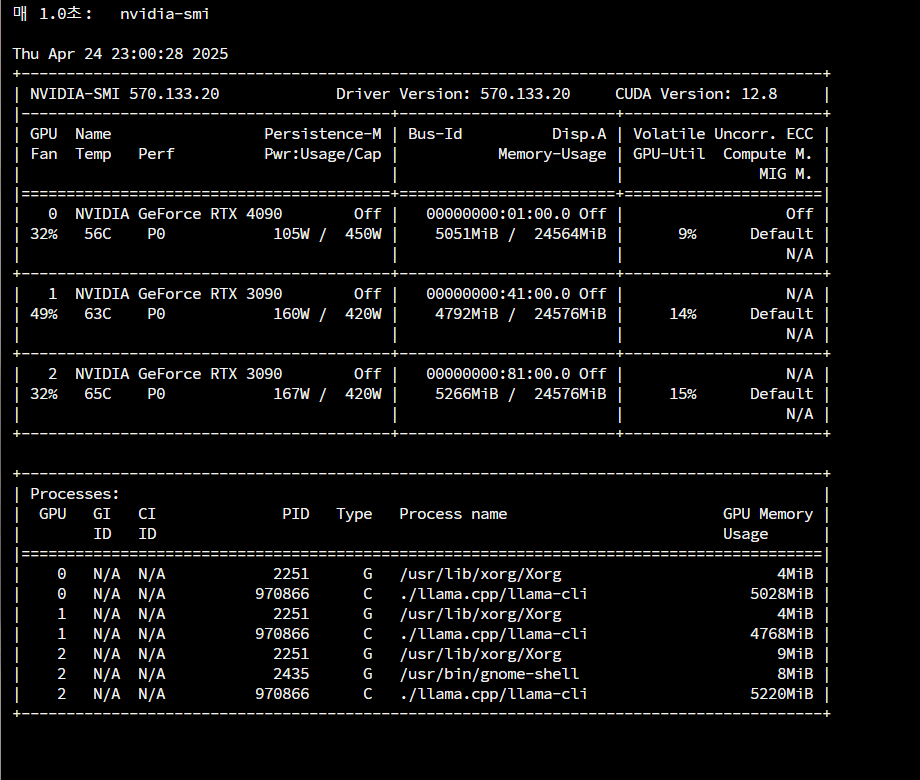Click the 'GPU-Util' column header
Viewport: 920px width, 780px height.
669,154
